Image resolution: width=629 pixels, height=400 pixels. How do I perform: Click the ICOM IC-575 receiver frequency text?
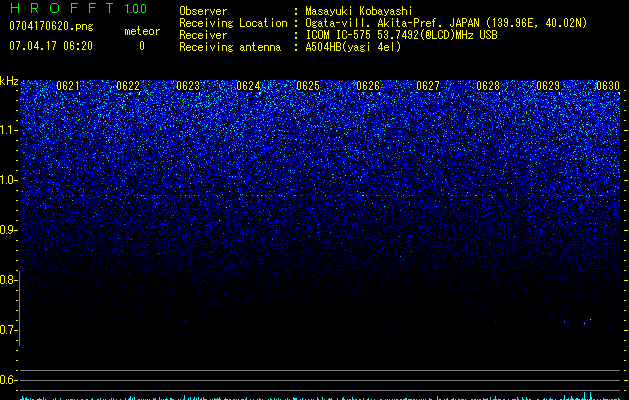click(401, 35)
